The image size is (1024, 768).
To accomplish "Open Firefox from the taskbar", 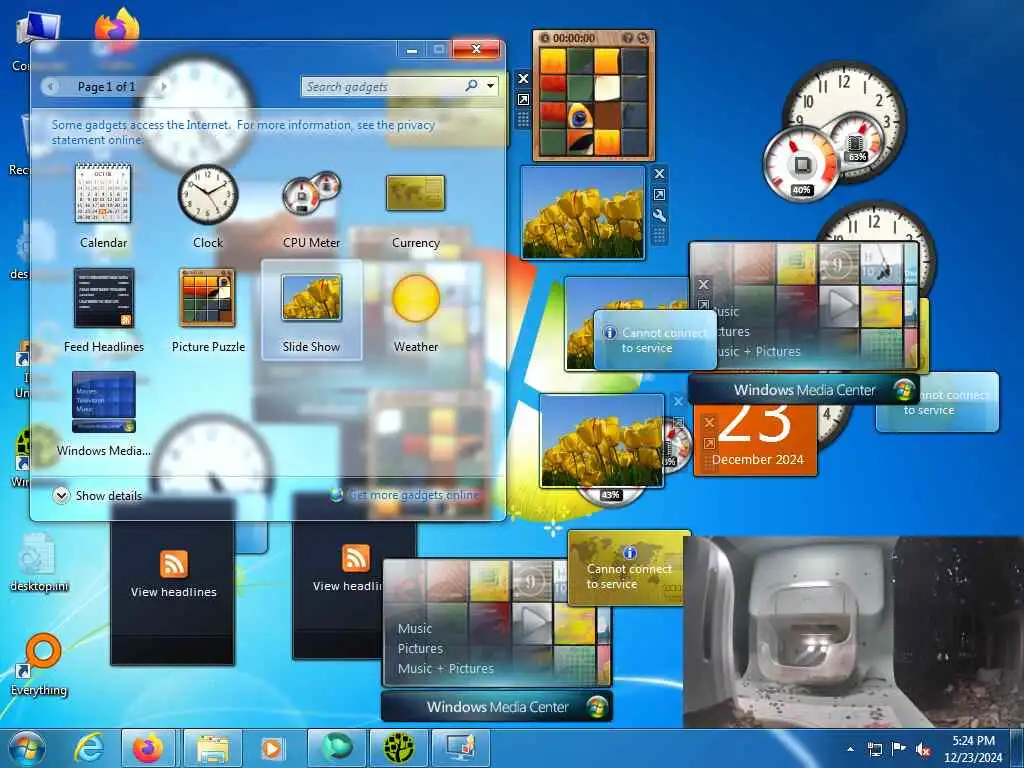I will click(x=148, y=748).
